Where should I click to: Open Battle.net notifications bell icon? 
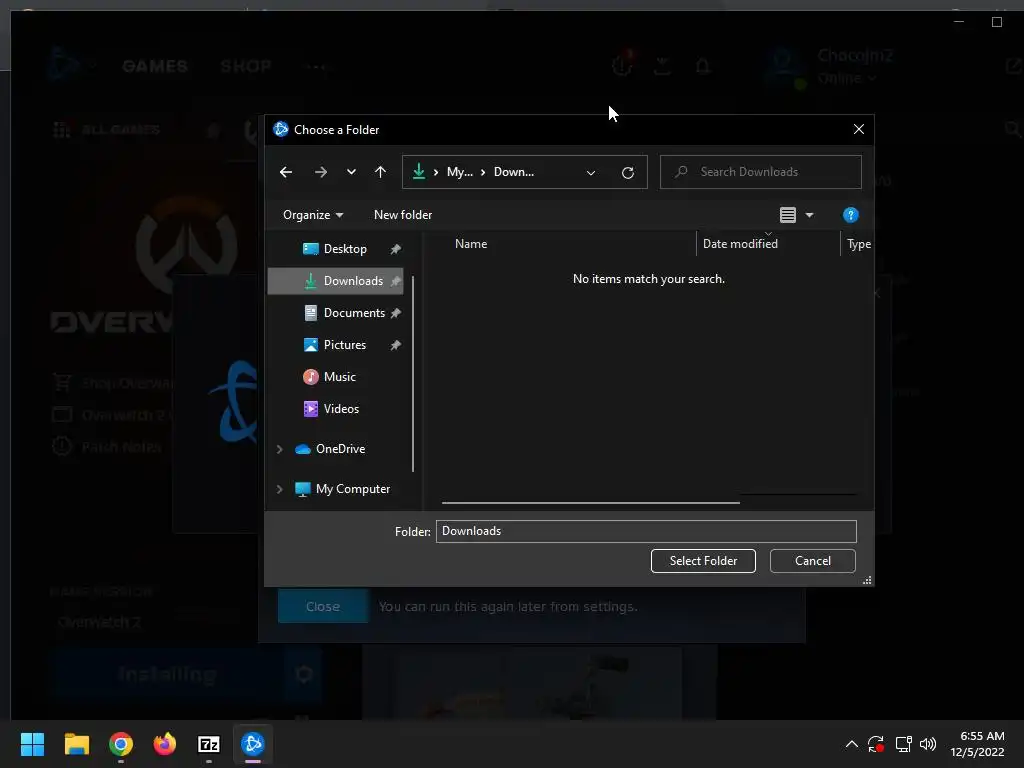click(x=703, y=66)
